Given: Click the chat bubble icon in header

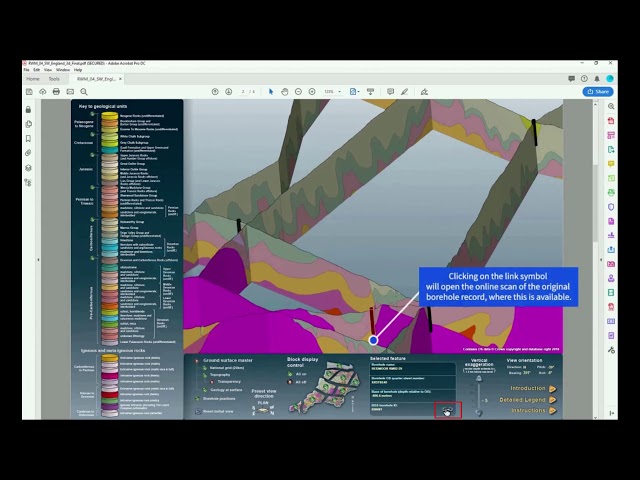Looking at the screenshot, I should click(x=571, y=79).
